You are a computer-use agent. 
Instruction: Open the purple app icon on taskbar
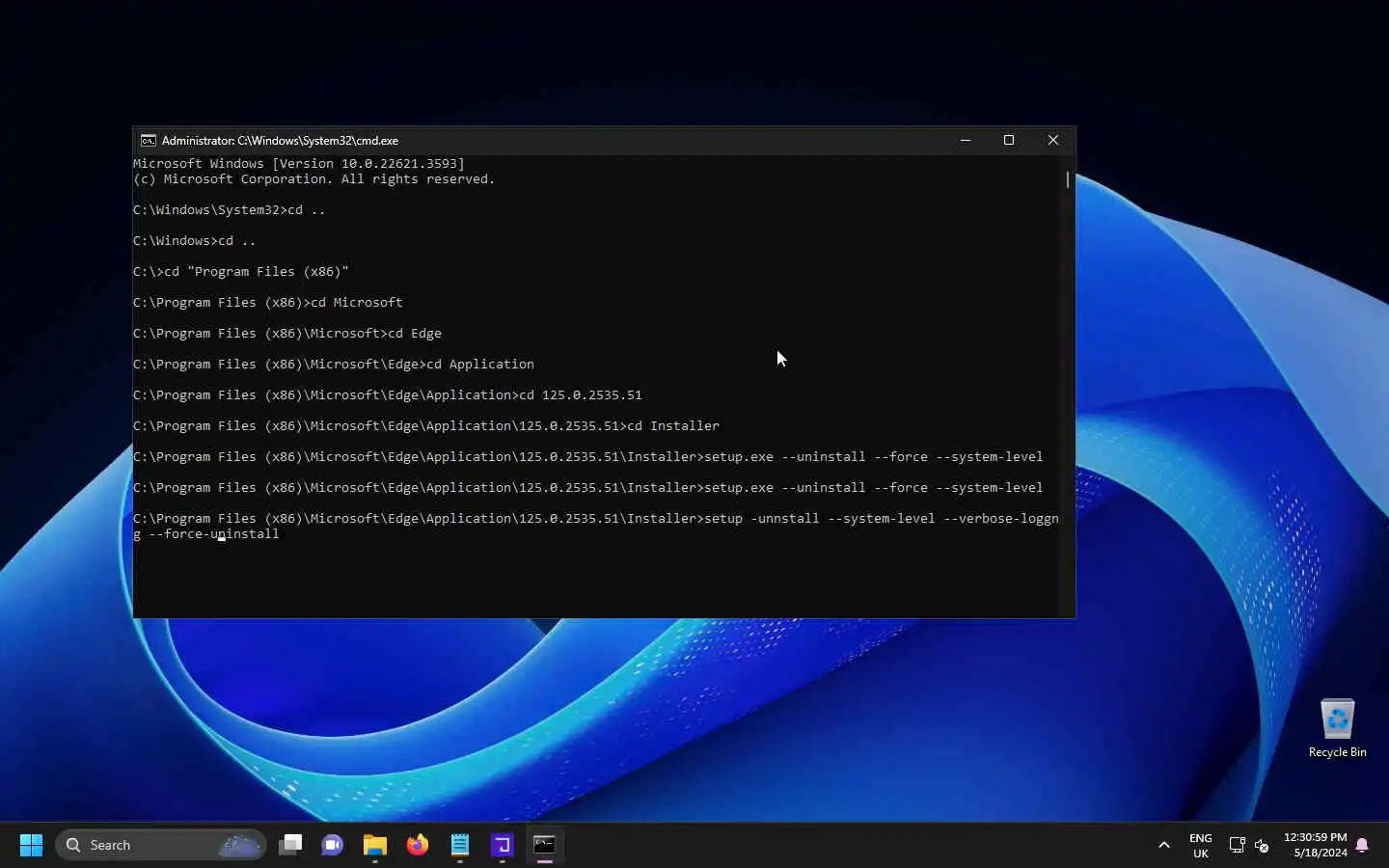click(503, 845)
